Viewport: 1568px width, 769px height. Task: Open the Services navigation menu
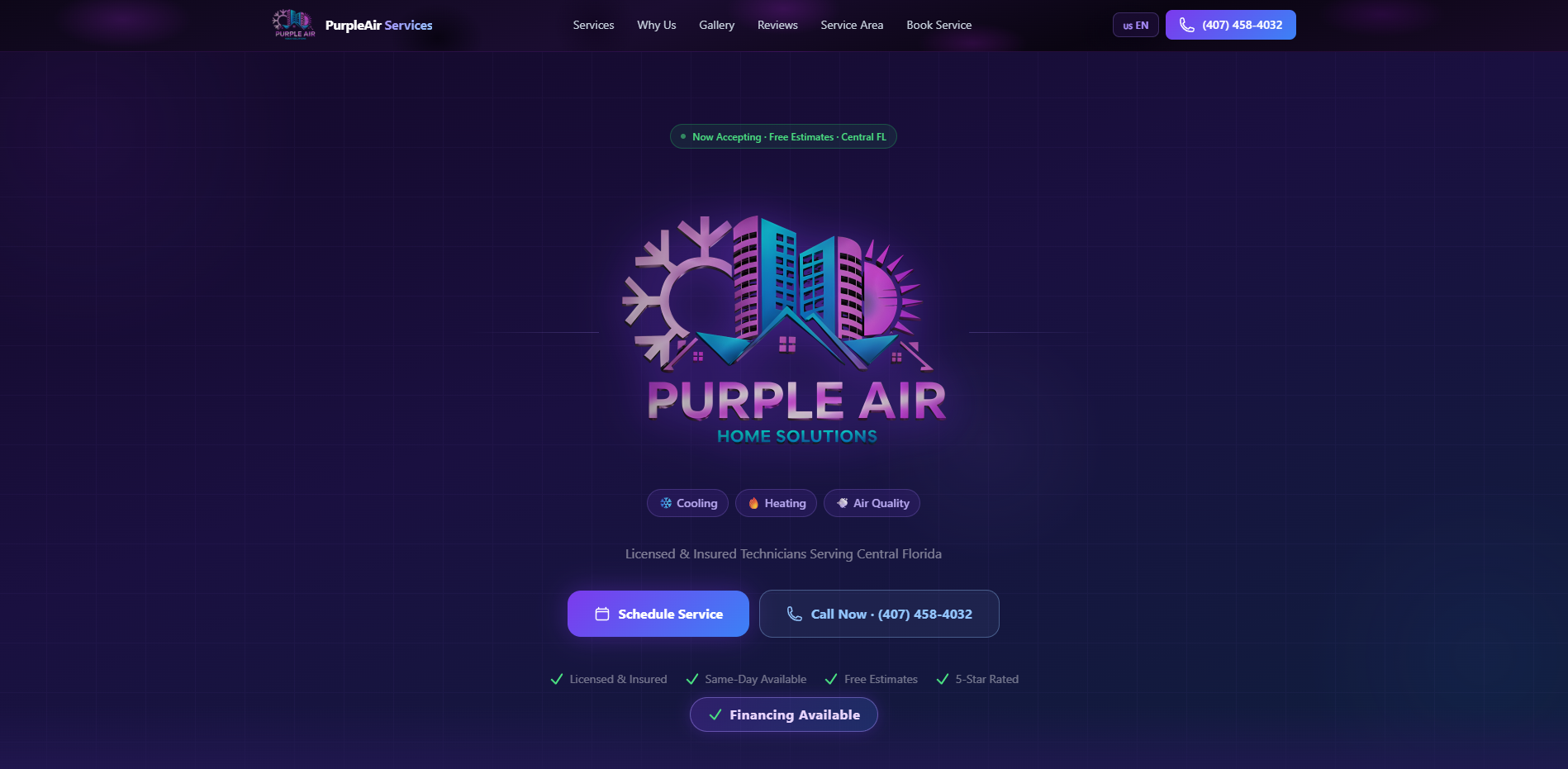(593, 25)
